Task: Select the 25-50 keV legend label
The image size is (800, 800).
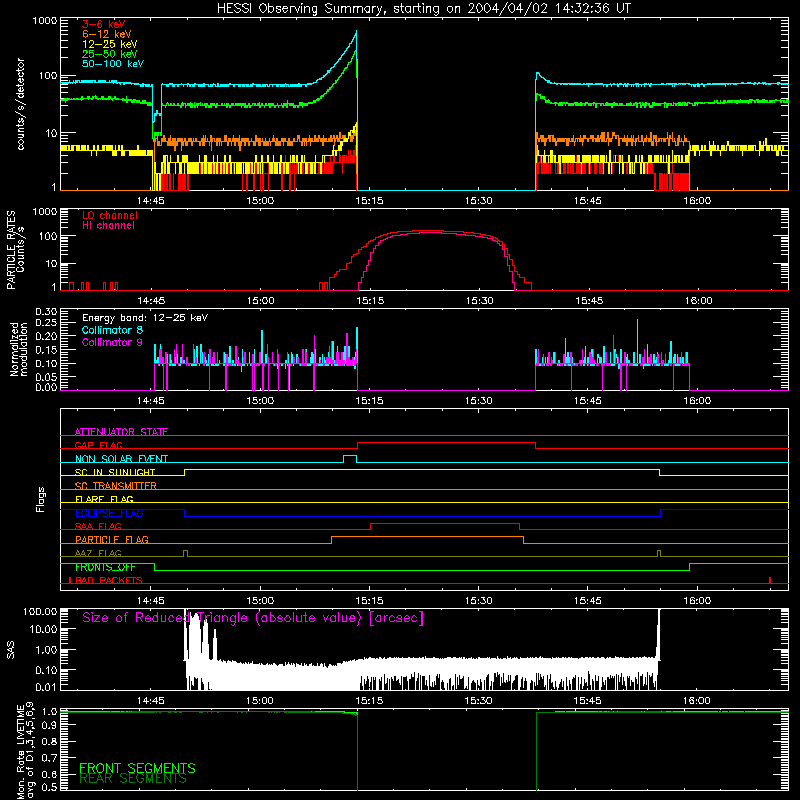Action: (110, 54)
